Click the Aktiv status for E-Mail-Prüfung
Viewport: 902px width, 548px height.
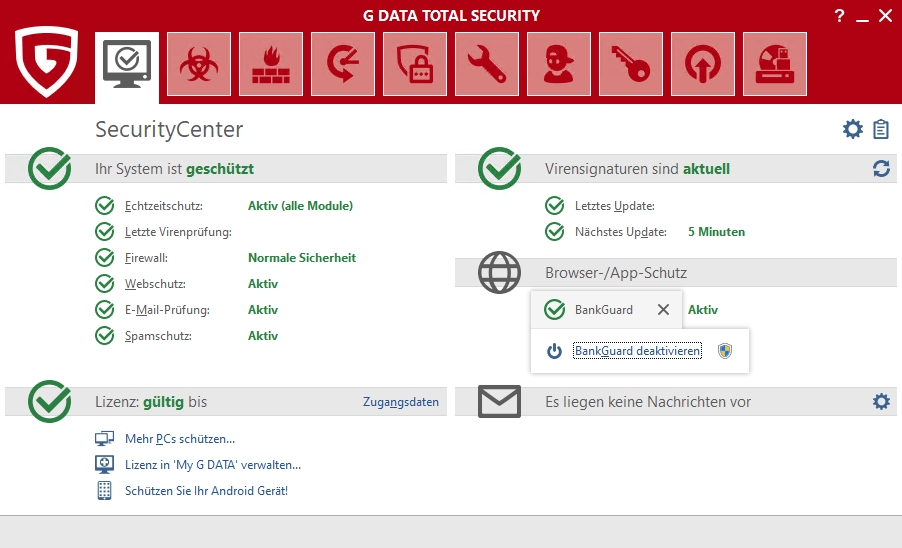263,309
